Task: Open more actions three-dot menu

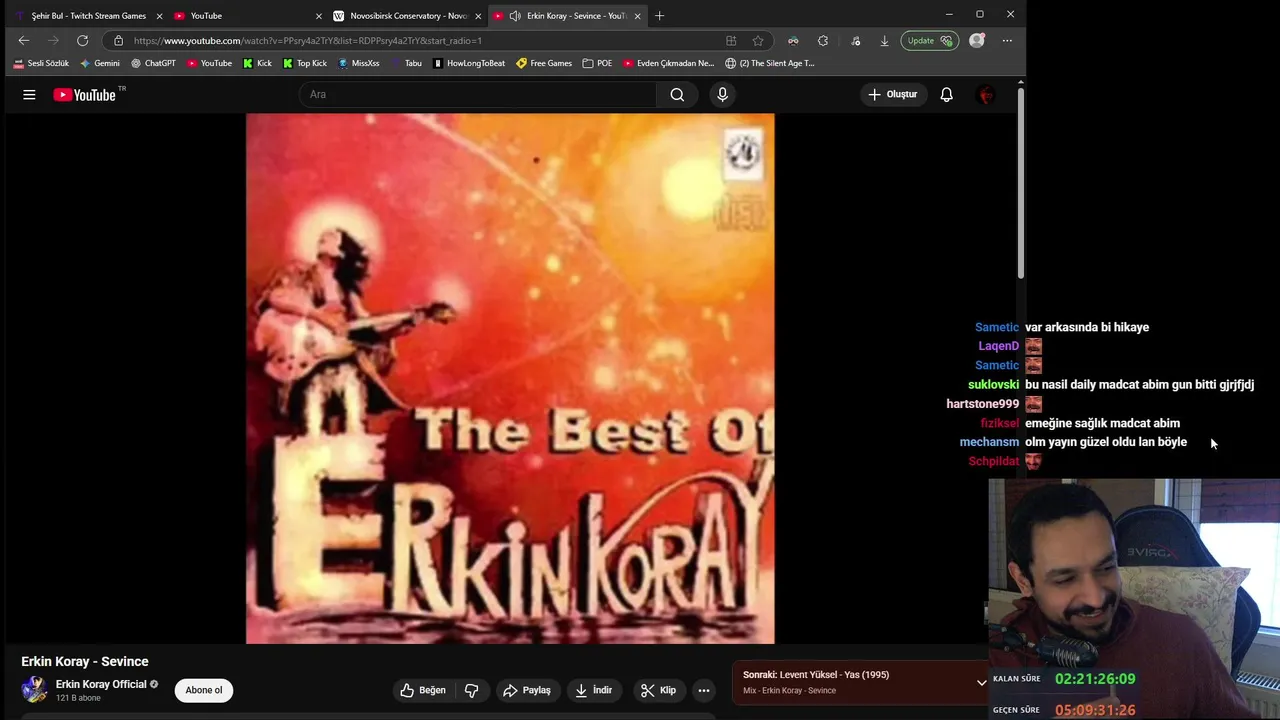Action: (x=704, y=690)
